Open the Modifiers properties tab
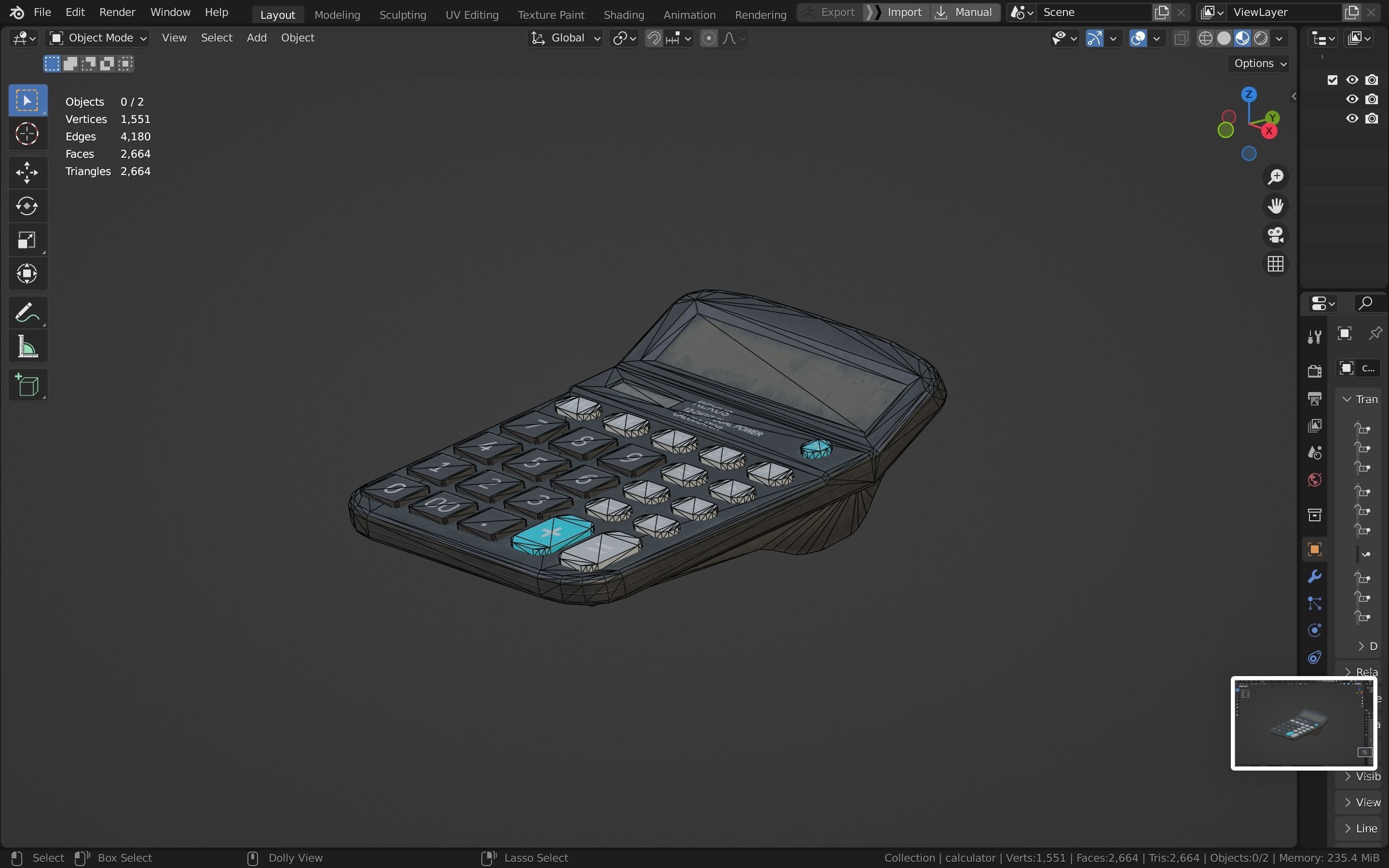 click(x=1314, y=576)
